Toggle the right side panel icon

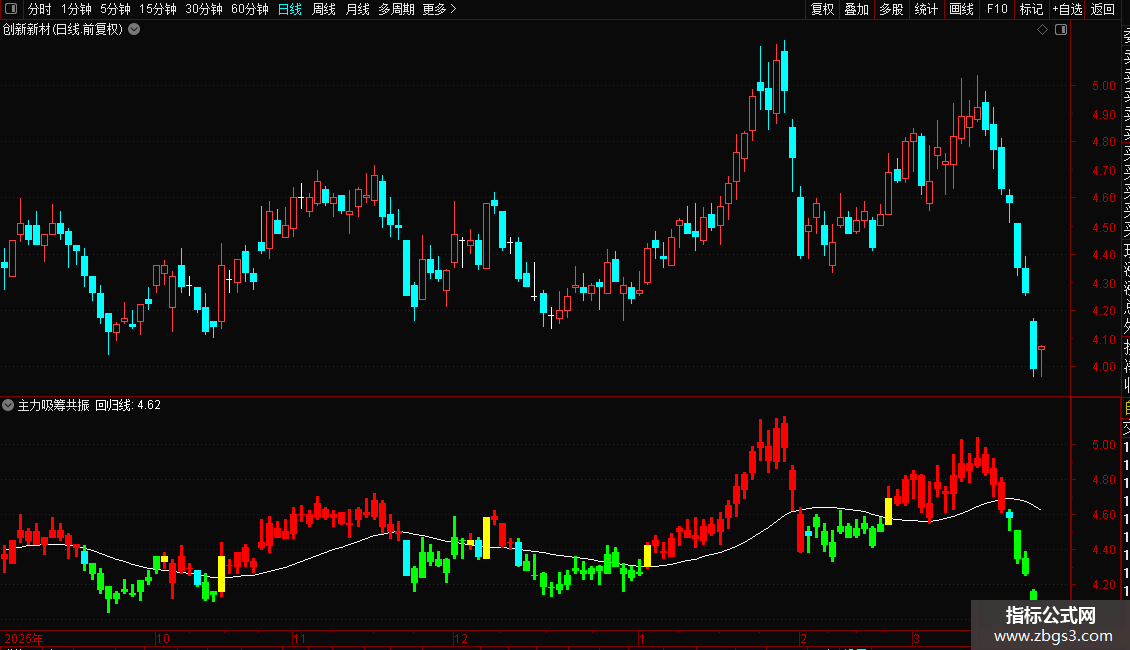tap(1061, 29)
